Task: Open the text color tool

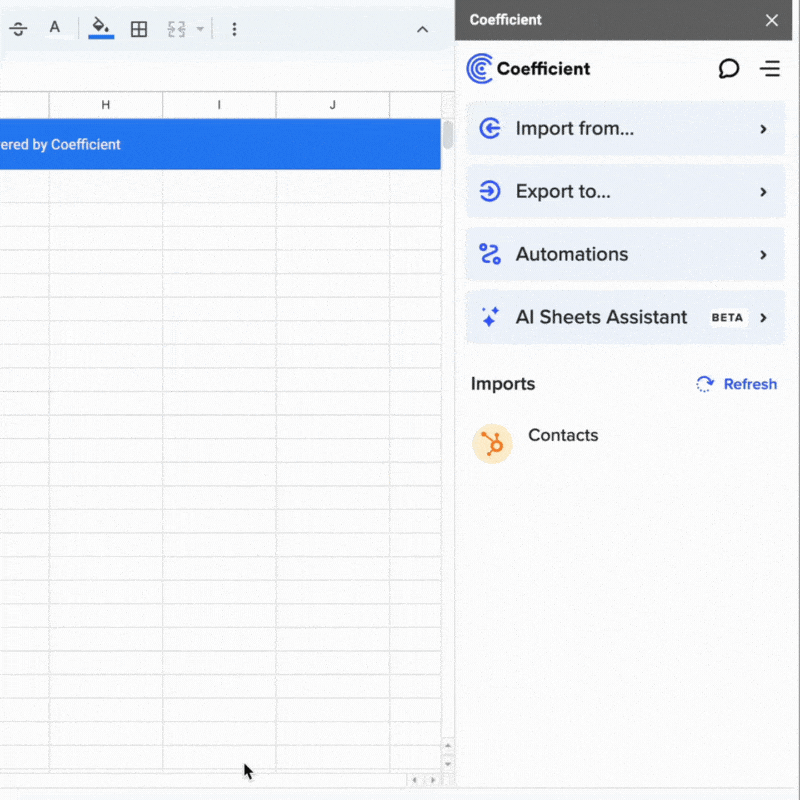Action: pos(55,28)
